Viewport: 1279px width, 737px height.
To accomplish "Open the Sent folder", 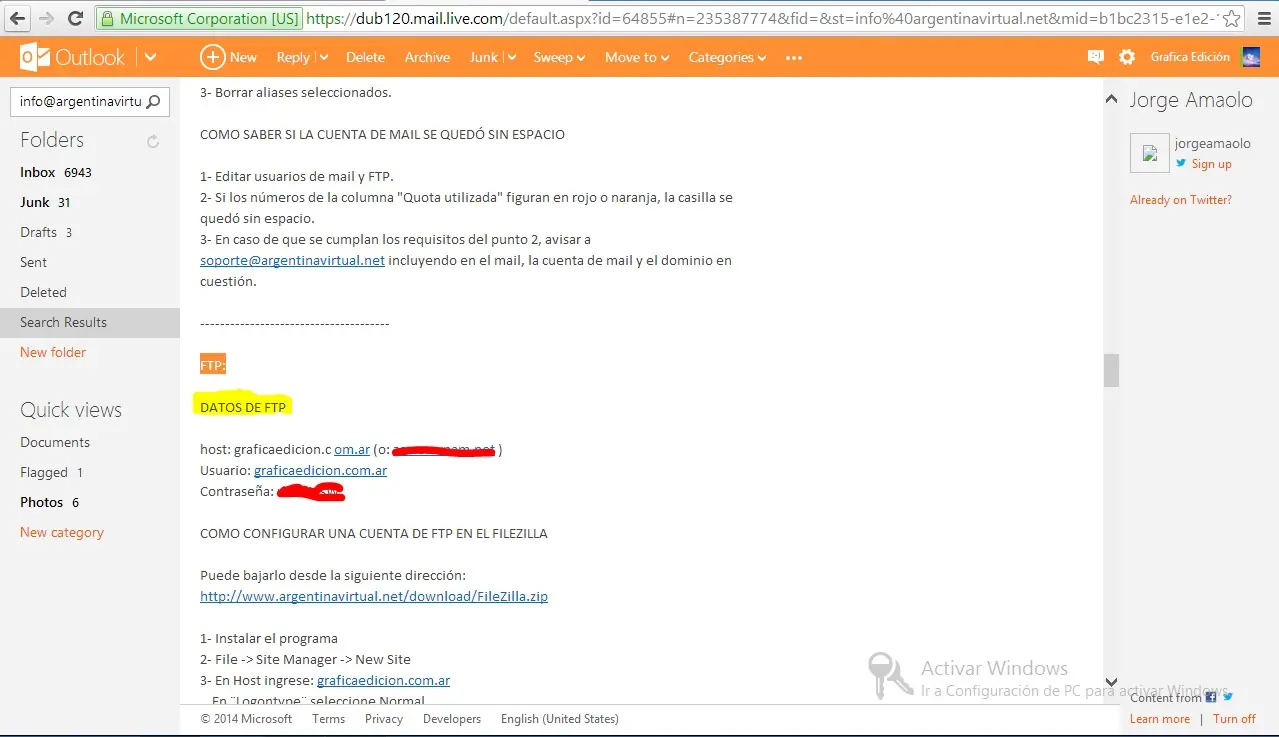I will [x=33, y=262].
